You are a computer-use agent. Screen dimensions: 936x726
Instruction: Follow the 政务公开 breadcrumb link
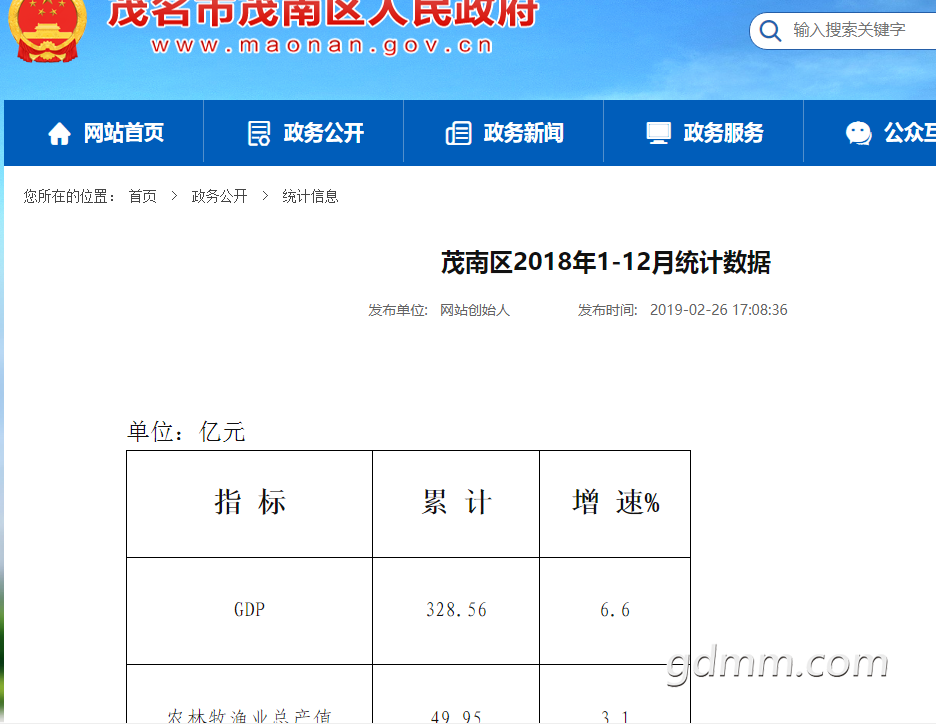pos(219,196)
